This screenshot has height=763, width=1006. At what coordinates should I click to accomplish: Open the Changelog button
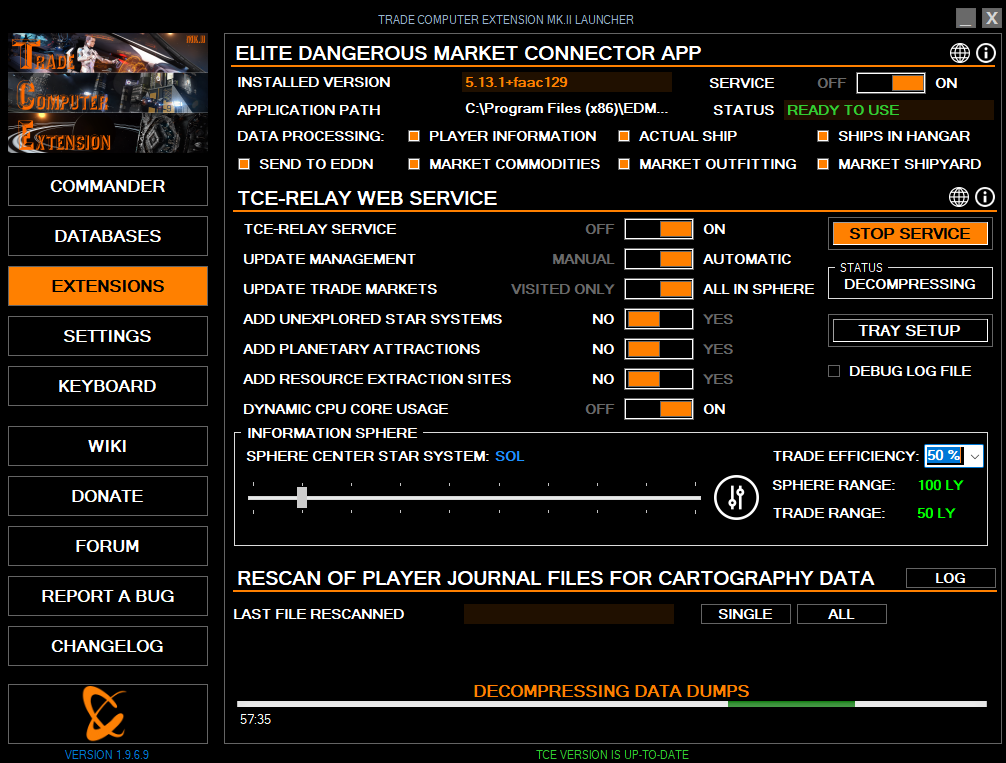point(108,646)
